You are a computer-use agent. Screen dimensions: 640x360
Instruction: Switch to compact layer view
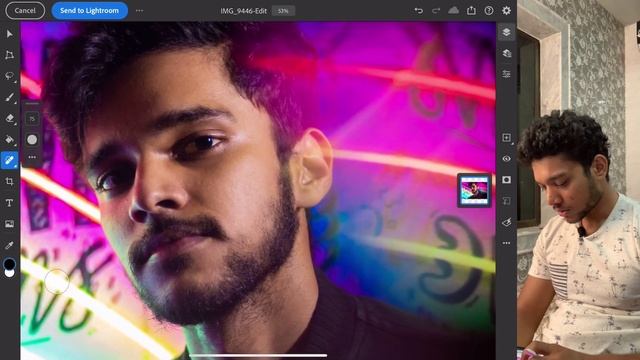pyautogui.click(x=507, y=32)
